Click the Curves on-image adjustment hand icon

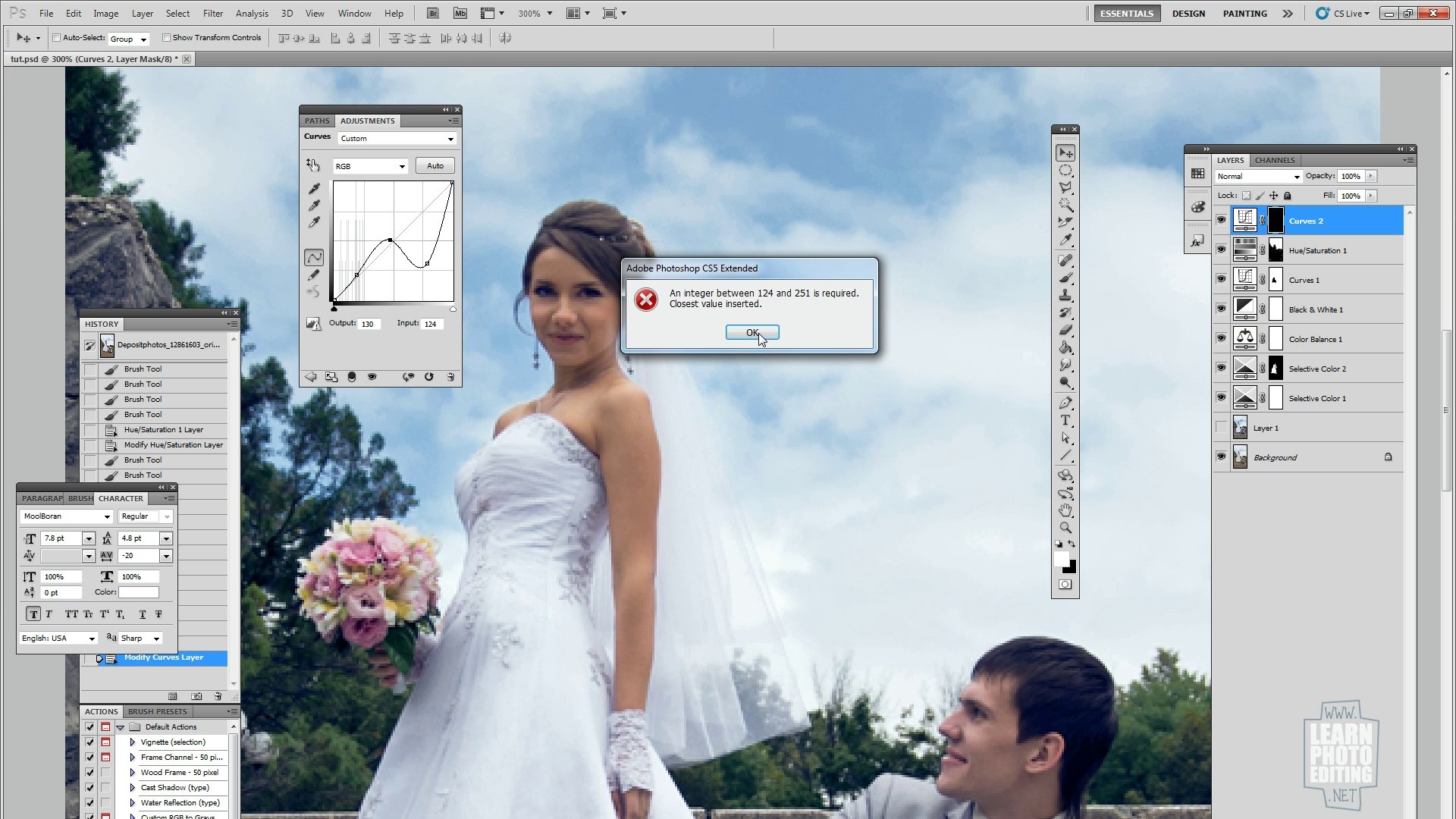(x=313, y=165)
